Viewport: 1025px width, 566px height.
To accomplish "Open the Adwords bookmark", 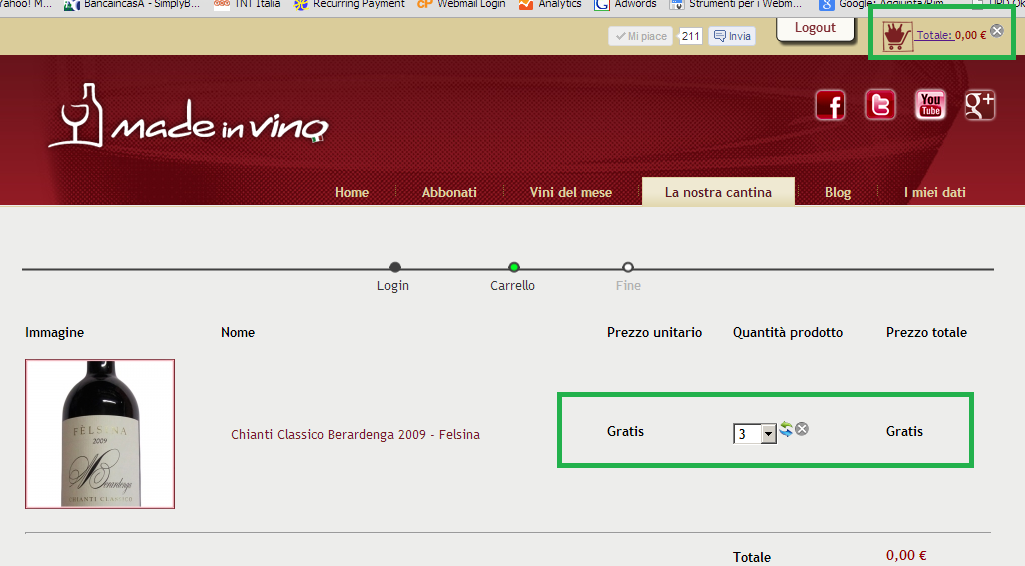I will tap(626, 5).
